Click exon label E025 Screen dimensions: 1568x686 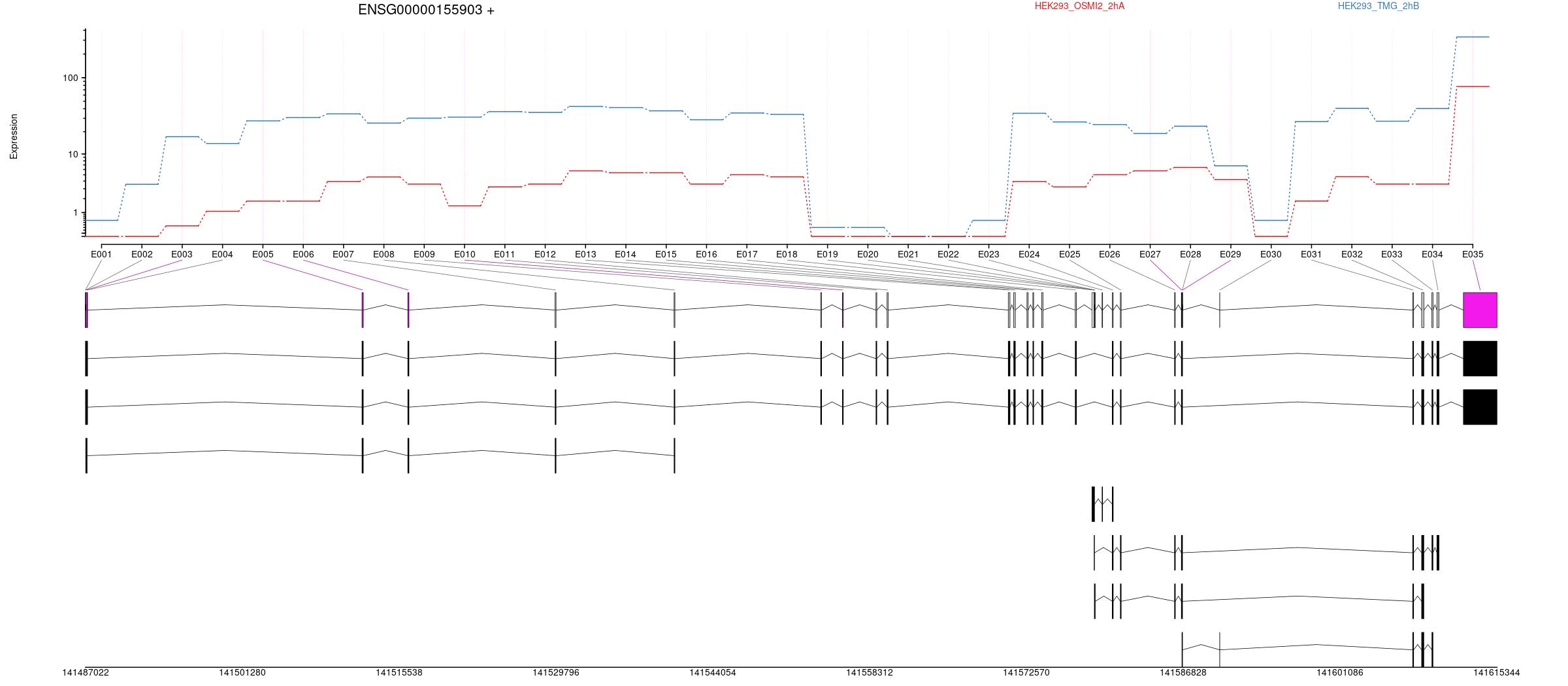1070,254
